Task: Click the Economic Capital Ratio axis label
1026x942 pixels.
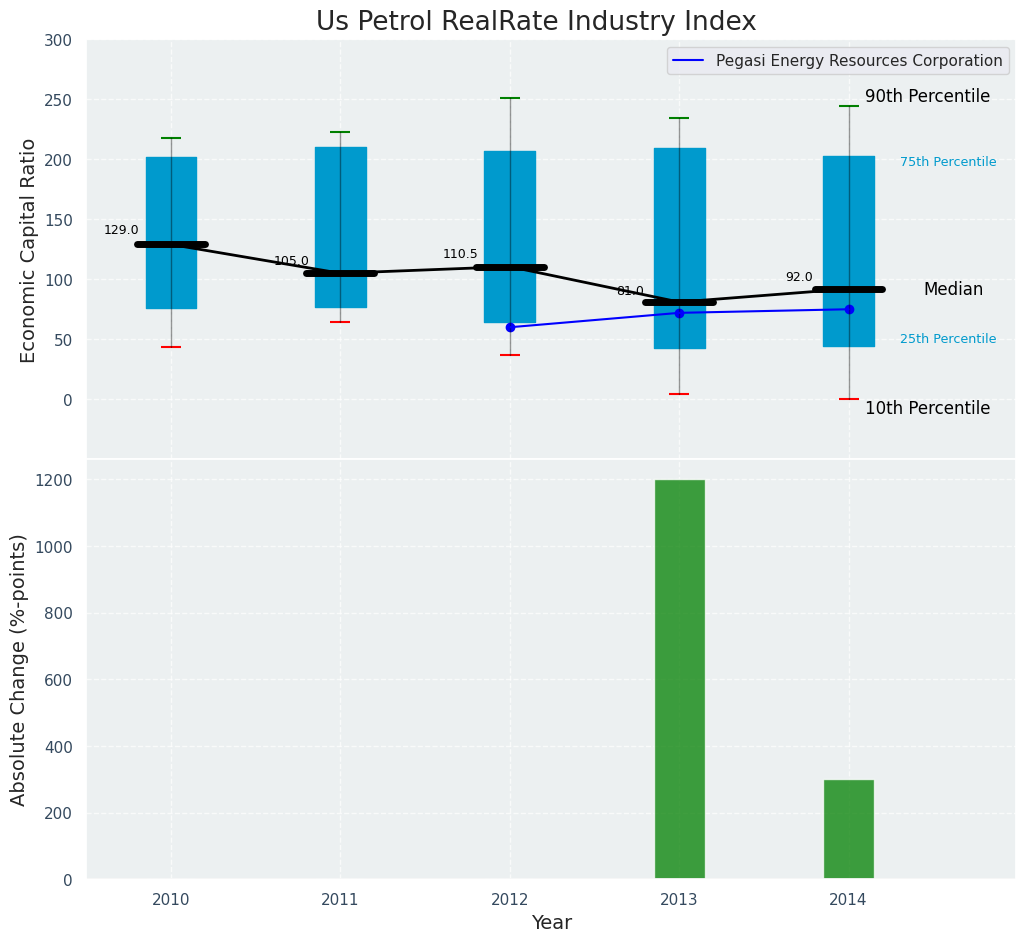Action: [29, 250]
